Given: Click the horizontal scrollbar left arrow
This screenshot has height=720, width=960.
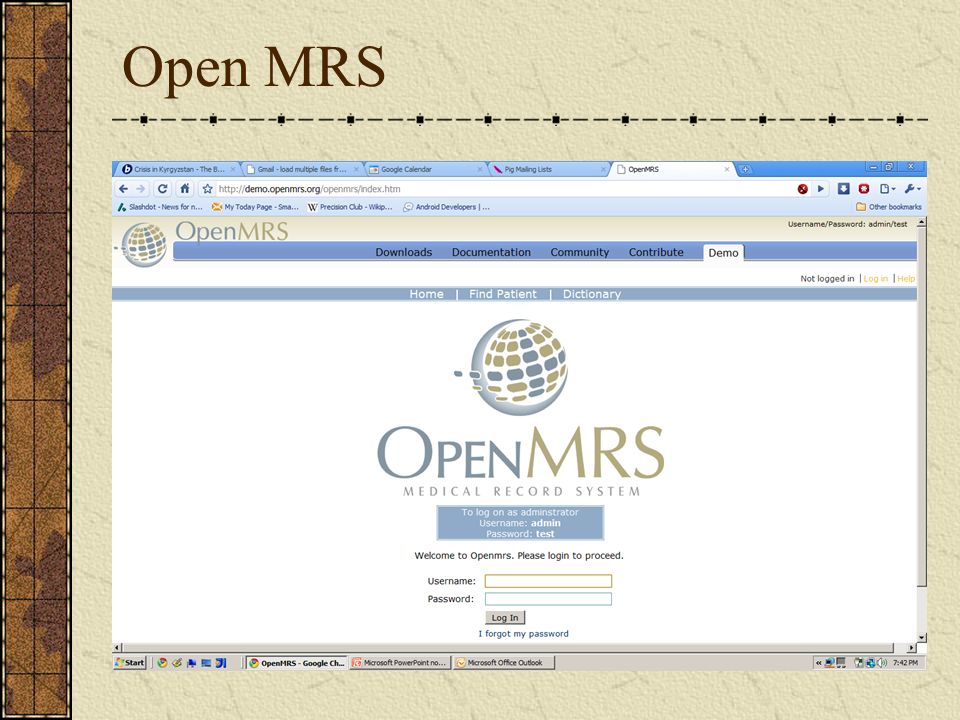Looking at the screenshot, I should tap(118, 647).
